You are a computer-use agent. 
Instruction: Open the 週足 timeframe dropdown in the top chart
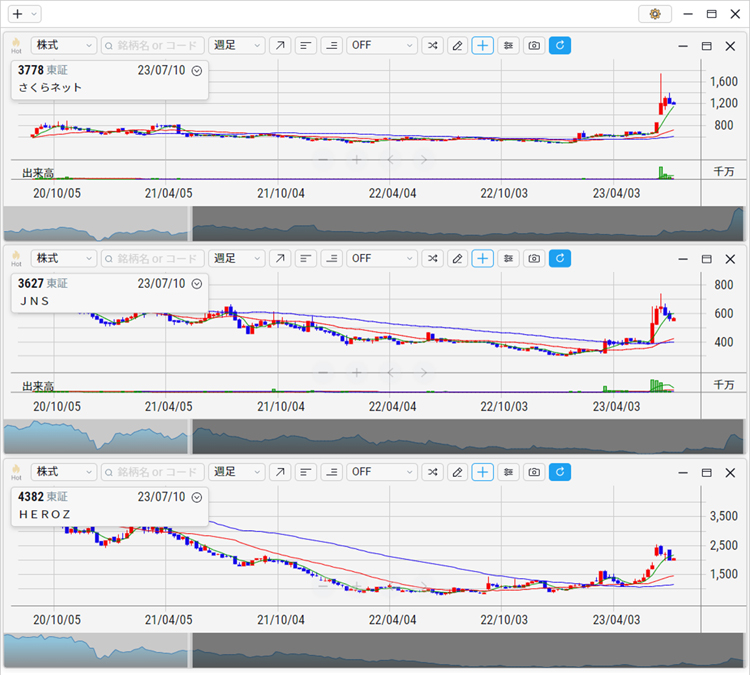coord(237,45)
